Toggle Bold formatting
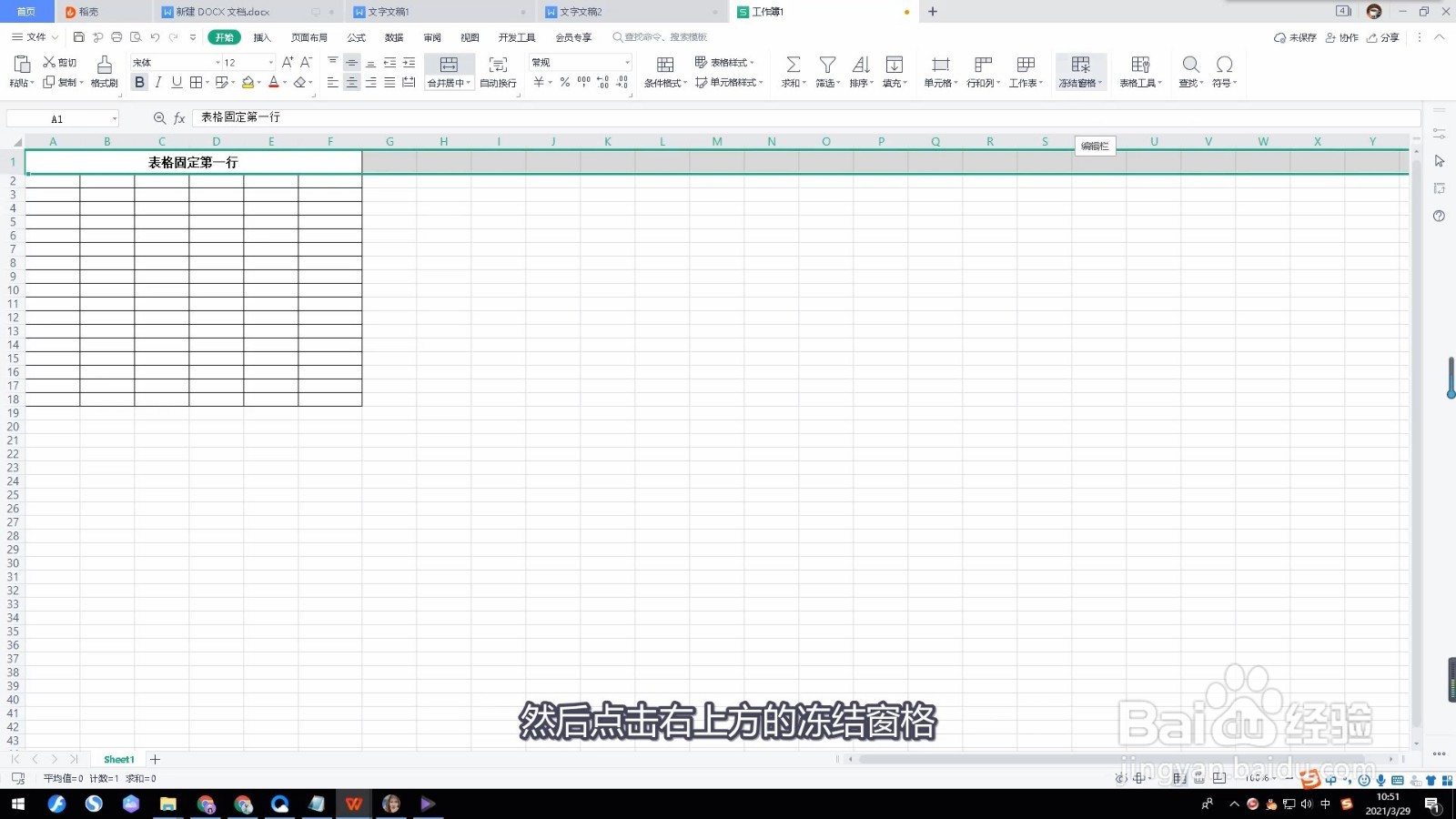 (138, 82)
